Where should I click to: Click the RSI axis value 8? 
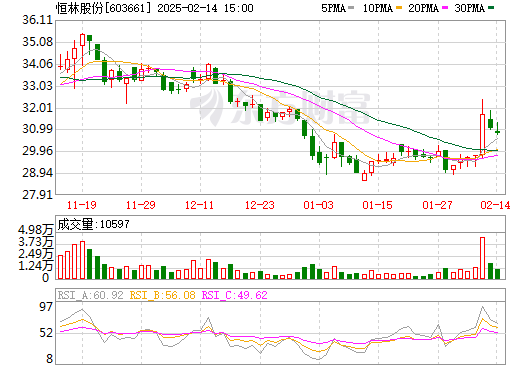tap(50, 359)
